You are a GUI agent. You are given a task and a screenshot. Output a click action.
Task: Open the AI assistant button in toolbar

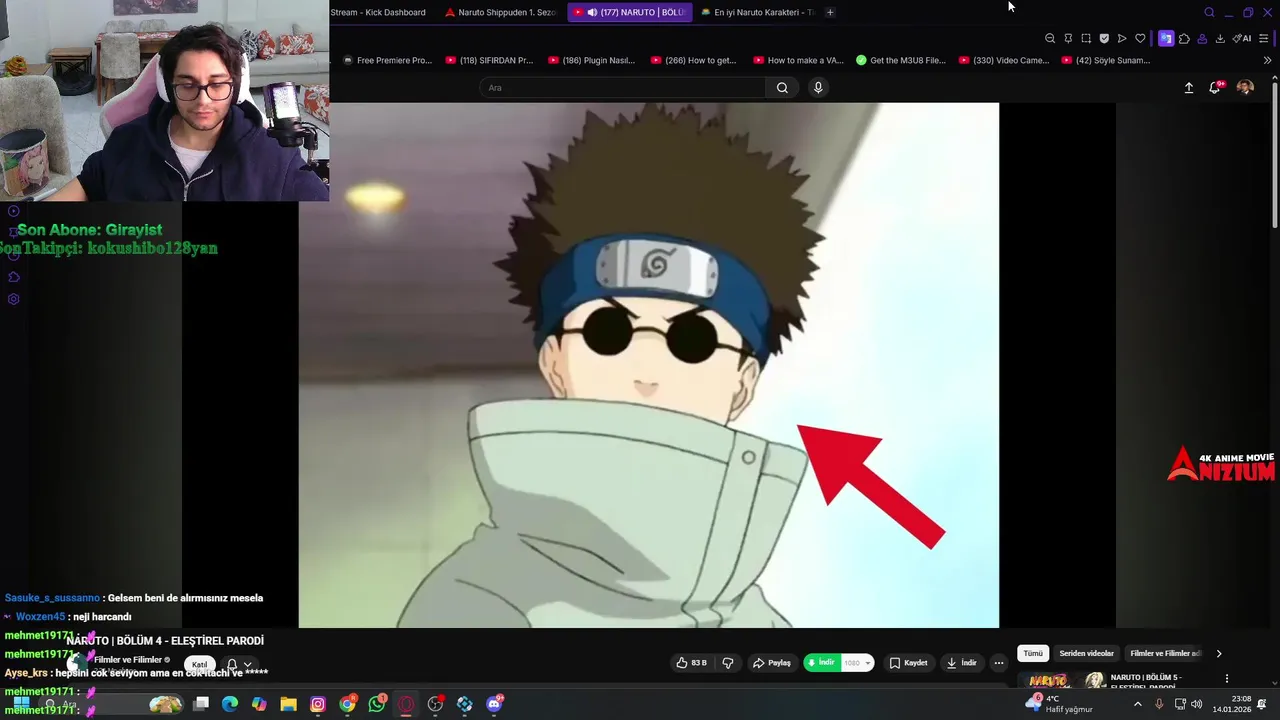click(x=1242, y=38)
